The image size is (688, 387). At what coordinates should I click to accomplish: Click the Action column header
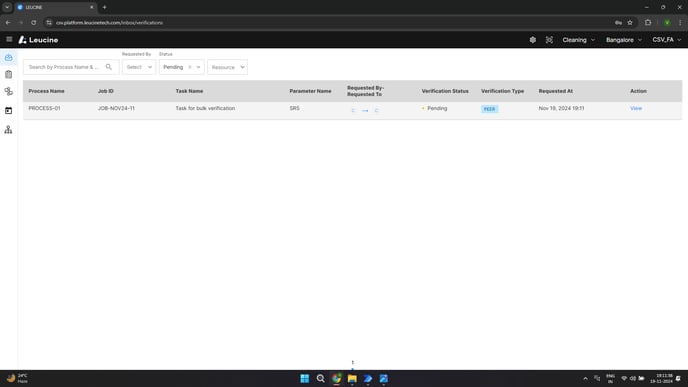point(638,91)
